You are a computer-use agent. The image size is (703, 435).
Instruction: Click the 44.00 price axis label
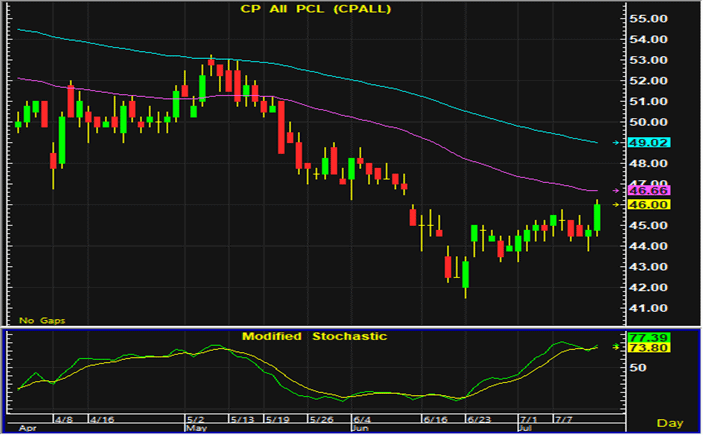pyautogui.click(x=648, y=246)
